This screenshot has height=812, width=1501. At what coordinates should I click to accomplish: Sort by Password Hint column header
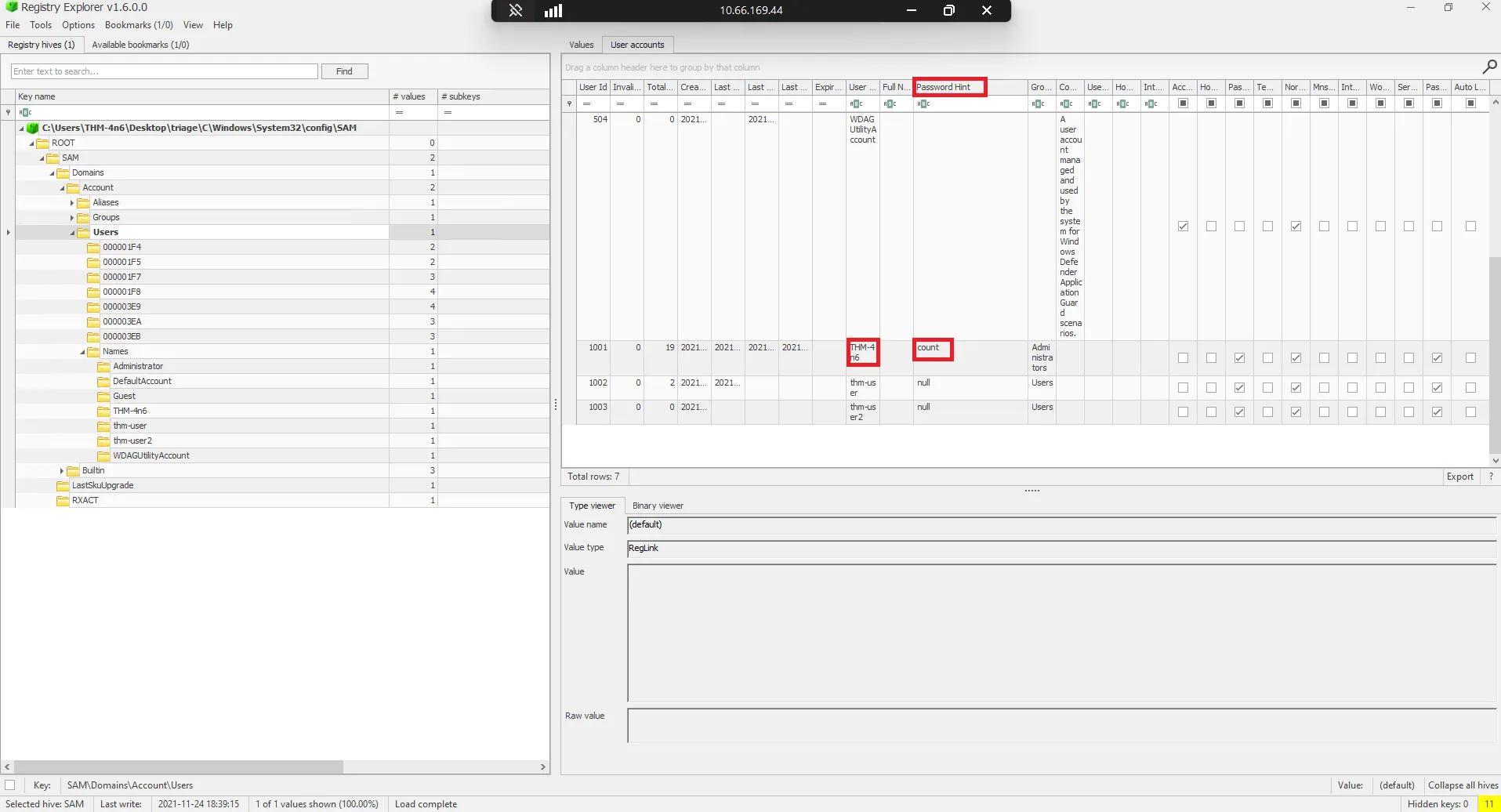pos(970,87)
